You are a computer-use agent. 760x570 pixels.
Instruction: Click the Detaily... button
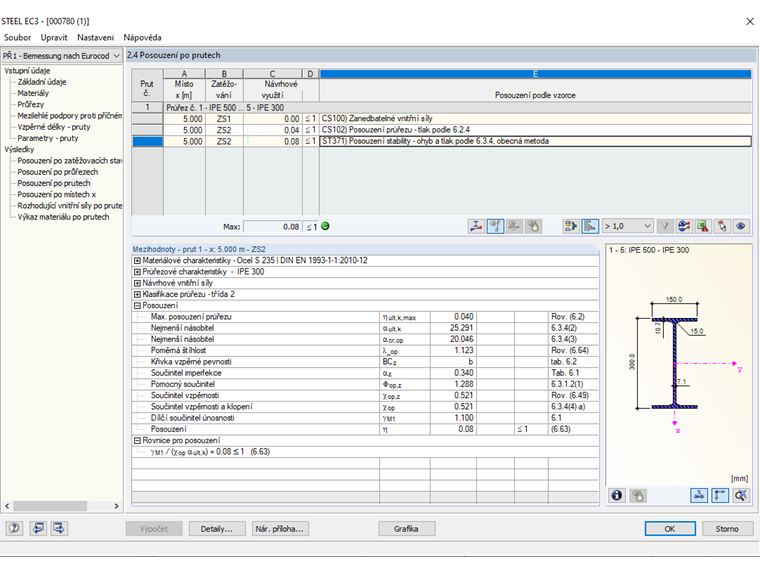pos(216,529)
